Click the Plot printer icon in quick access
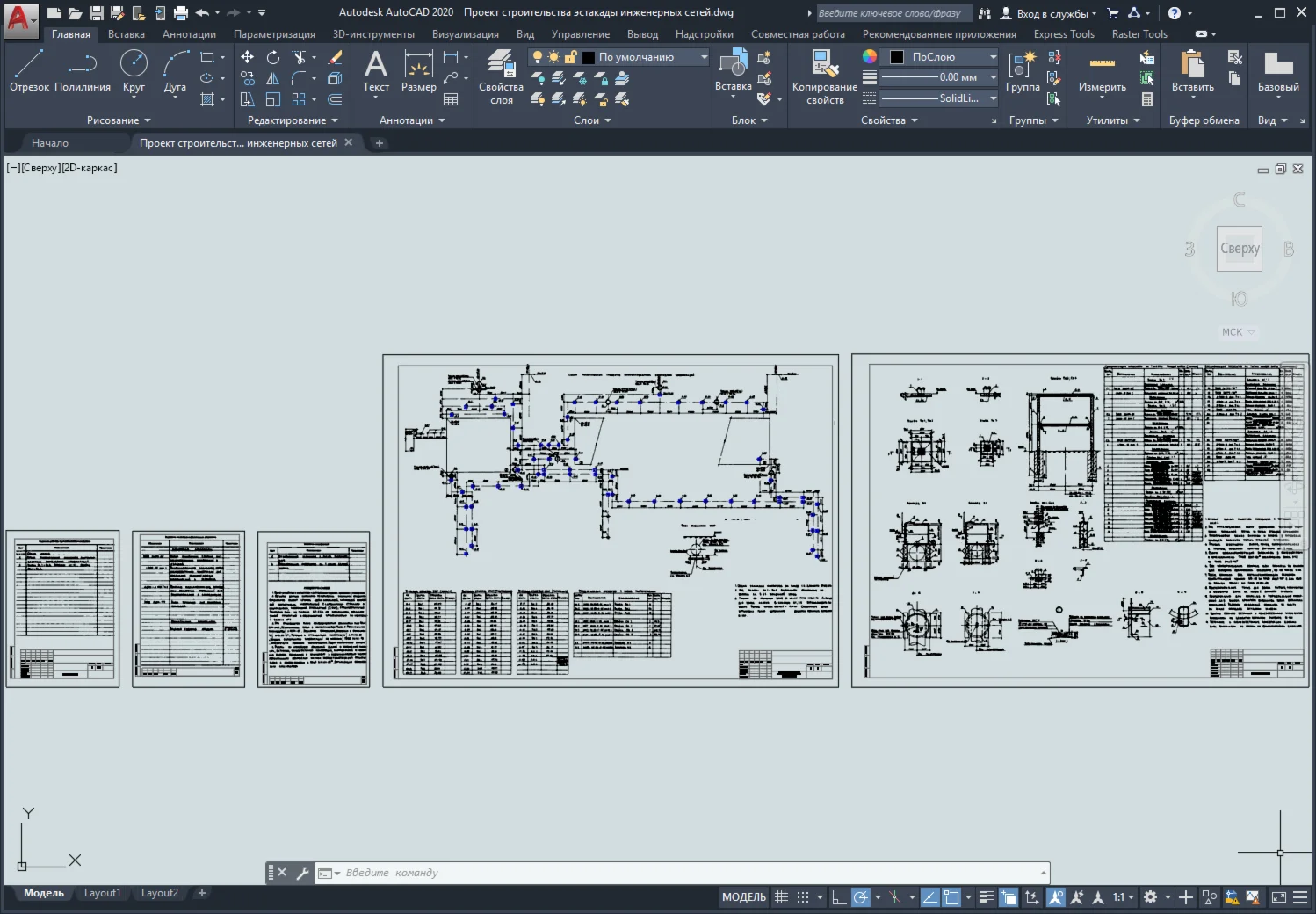 (181, 13)
